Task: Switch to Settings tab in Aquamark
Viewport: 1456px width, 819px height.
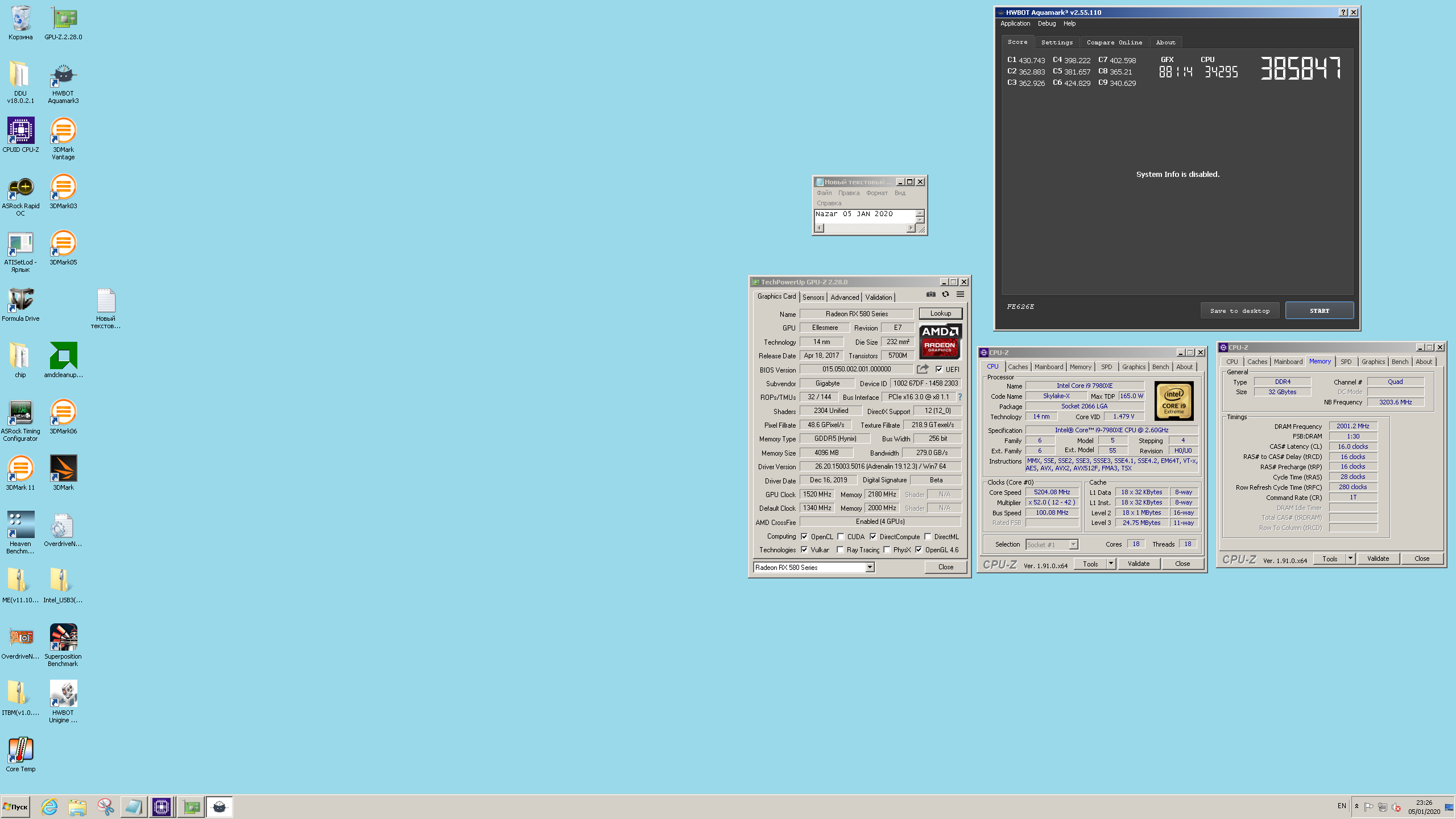Action: 1057,43
